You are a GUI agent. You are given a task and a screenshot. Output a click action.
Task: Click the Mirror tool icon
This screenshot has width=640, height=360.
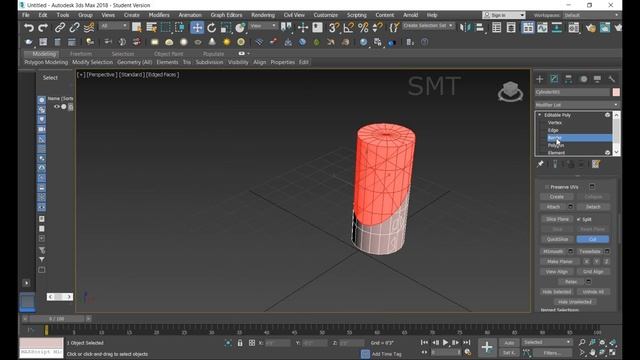465,27
